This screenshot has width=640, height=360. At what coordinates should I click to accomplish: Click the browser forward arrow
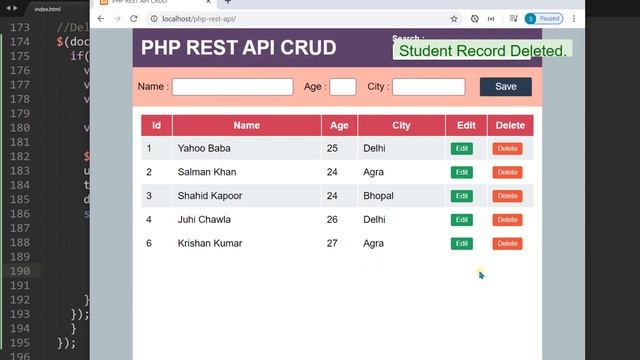pos(117,19)
